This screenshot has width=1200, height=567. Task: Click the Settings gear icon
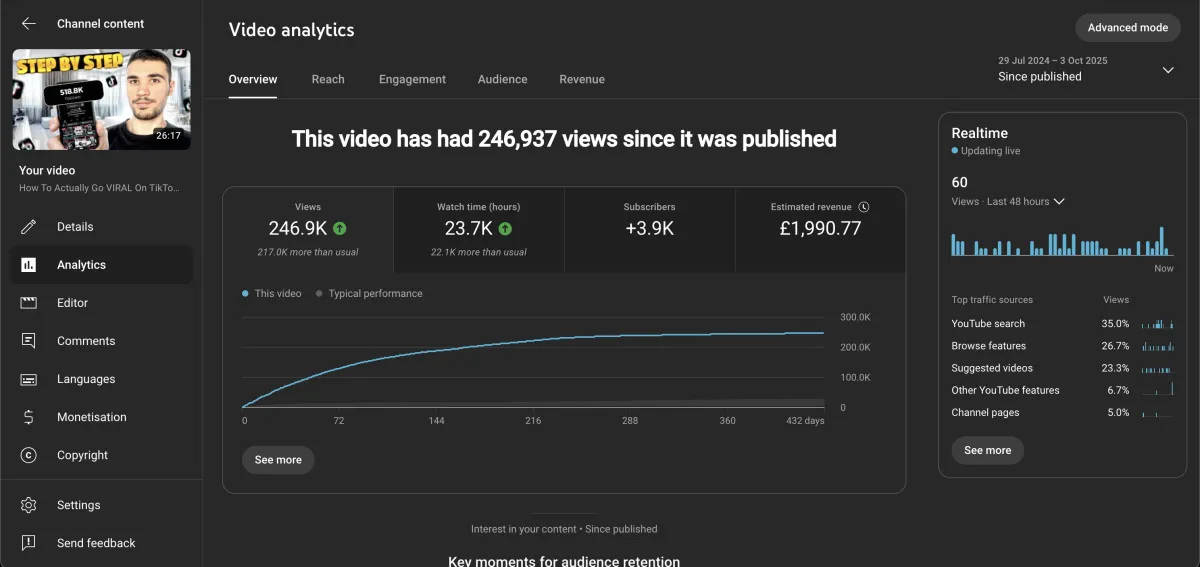point(29,505)
